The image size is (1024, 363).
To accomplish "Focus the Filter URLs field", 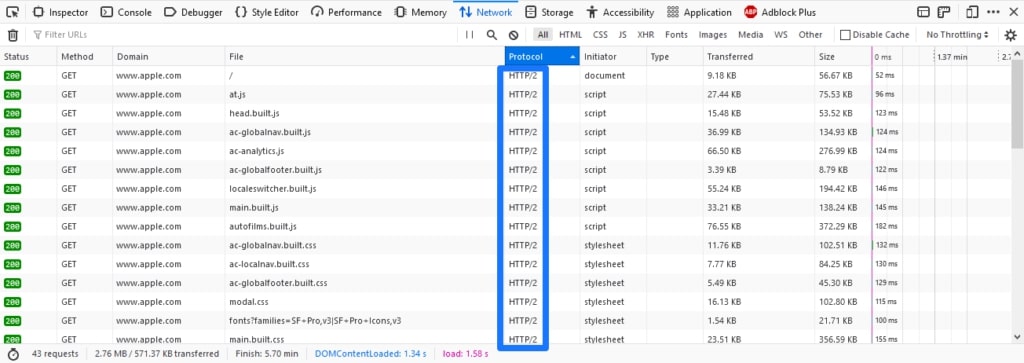I will pos(242,35).
